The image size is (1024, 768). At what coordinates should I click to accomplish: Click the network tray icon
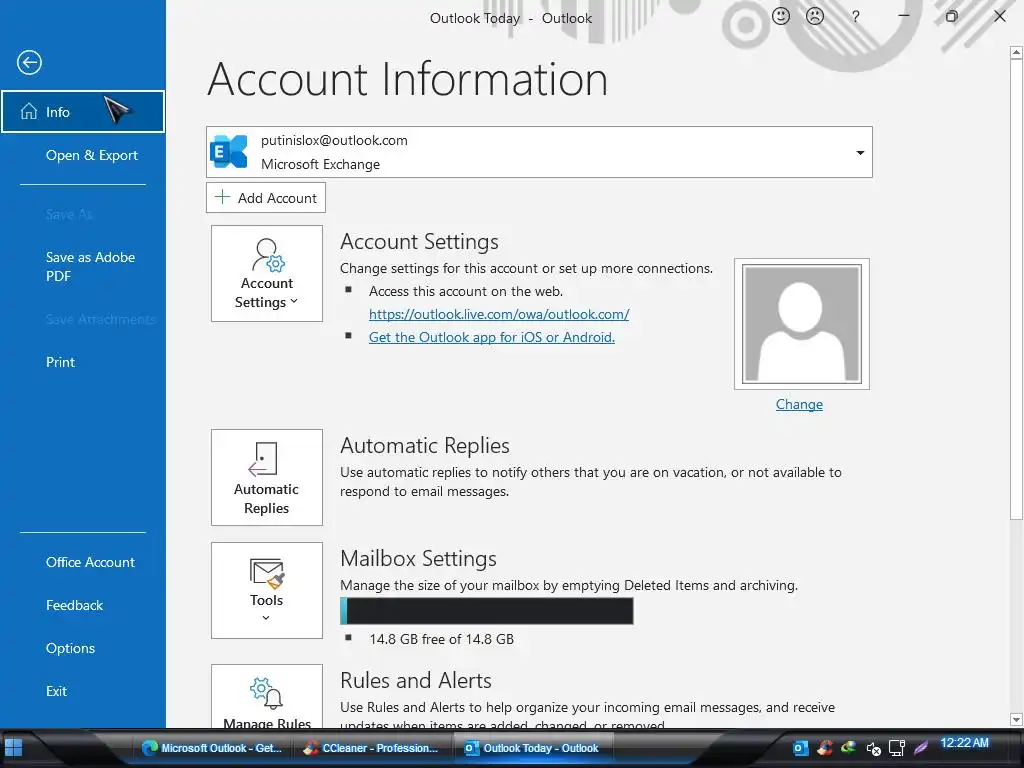[x=897, y=748]
